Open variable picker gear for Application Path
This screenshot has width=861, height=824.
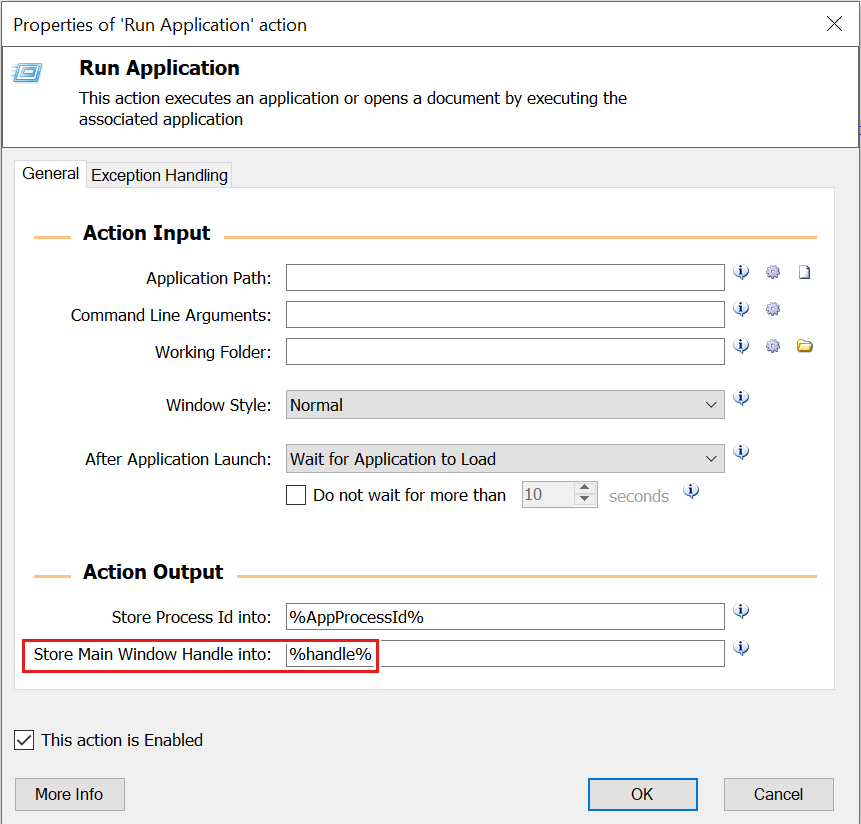773,272
